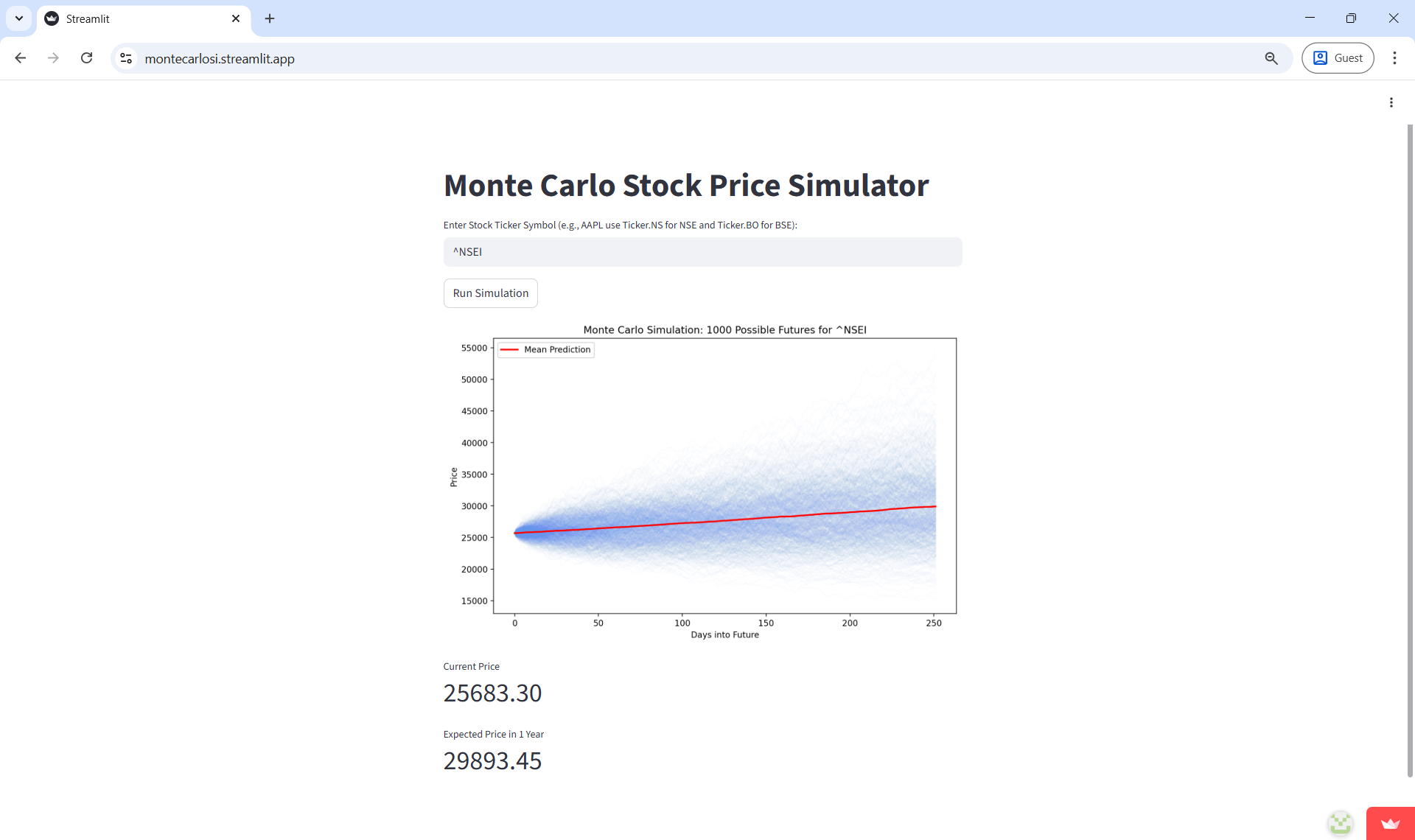Click the page reload icon
The width and height of the screenshot is (1415, 840).
click(x=86, y=58)
